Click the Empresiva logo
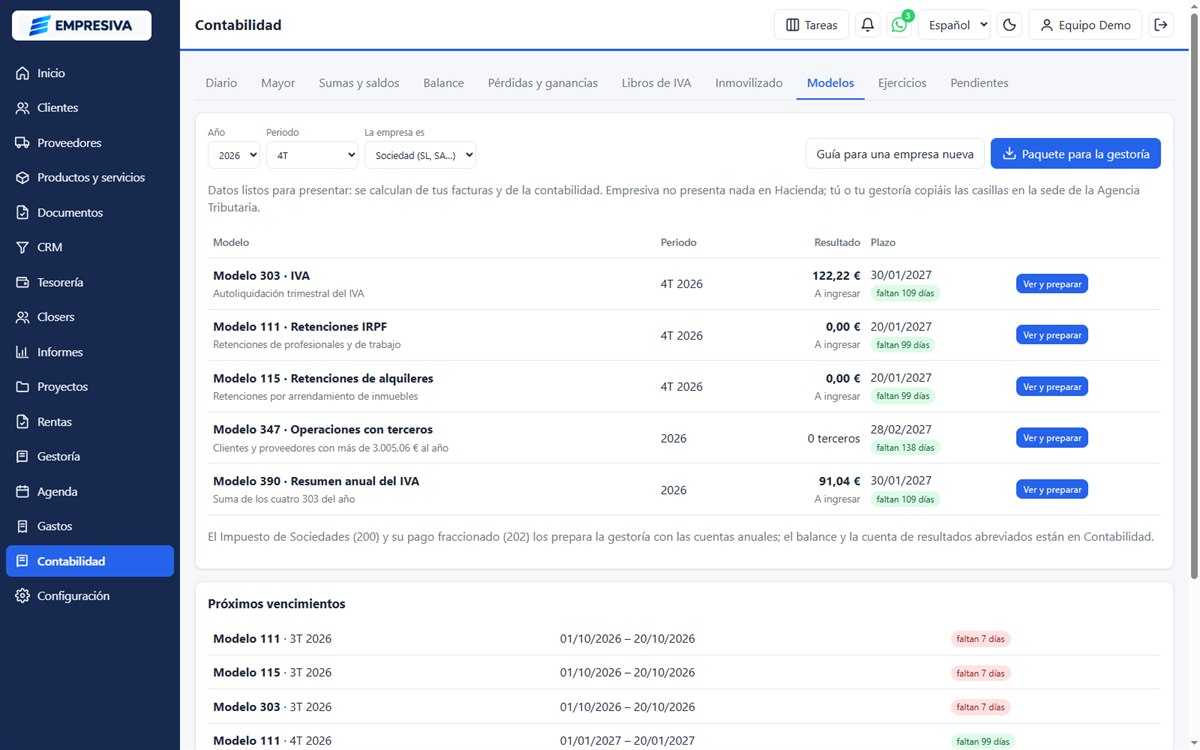Image resolution: width=1200 pixels, height=750 pixels. (81, 25)
